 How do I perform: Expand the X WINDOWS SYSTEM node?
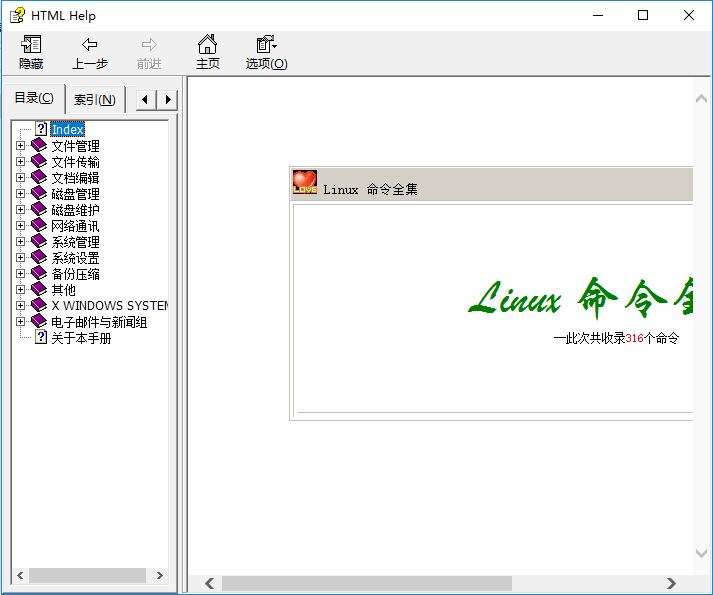[x=20, y=305]
